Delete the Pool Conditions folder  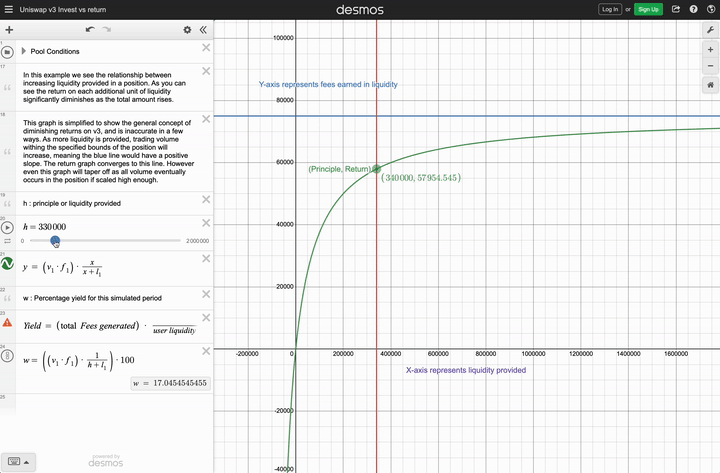click(206, 48)
